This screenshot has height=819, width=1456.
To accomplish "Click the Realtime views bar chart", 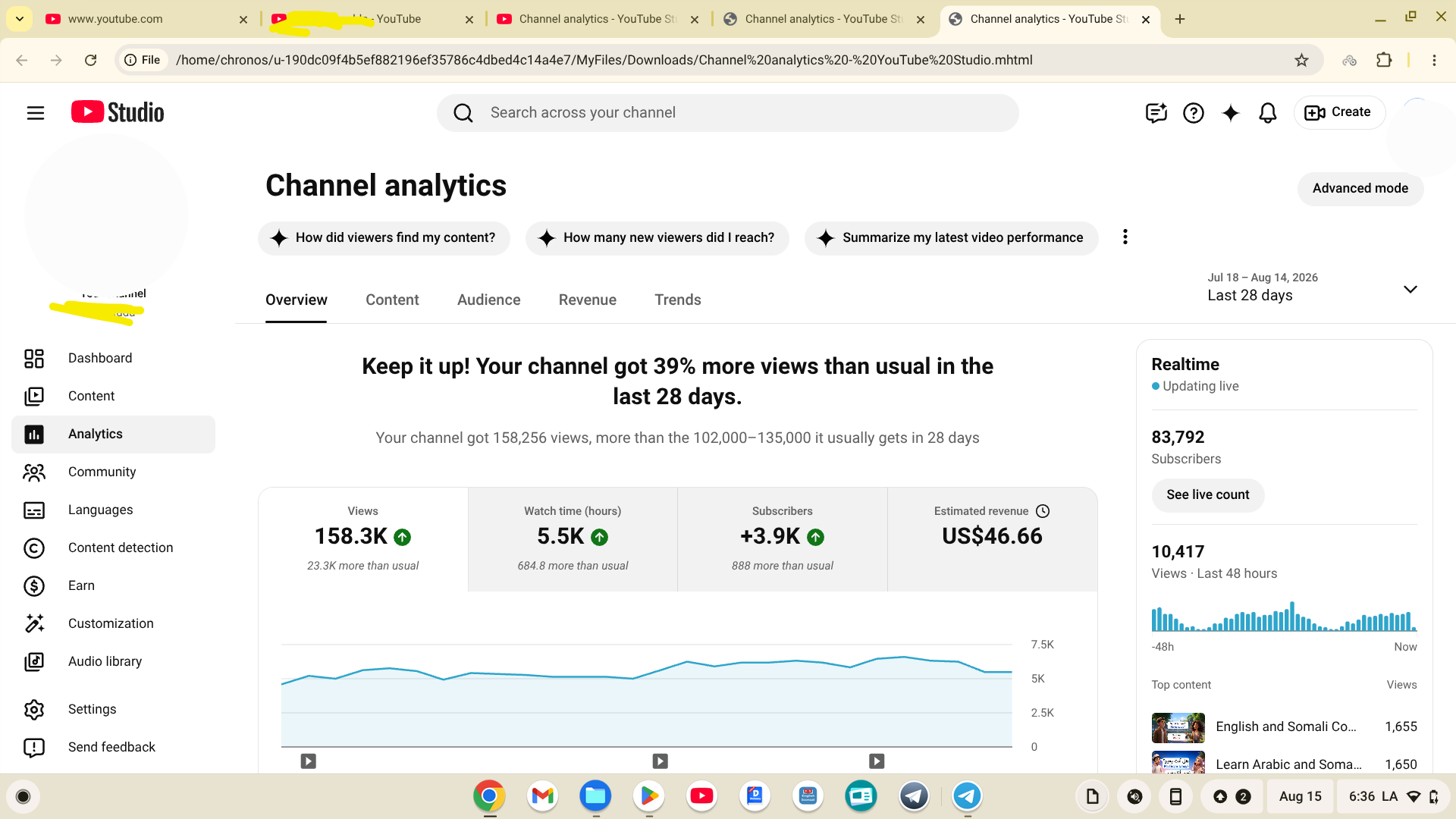I will point(1284,617).
